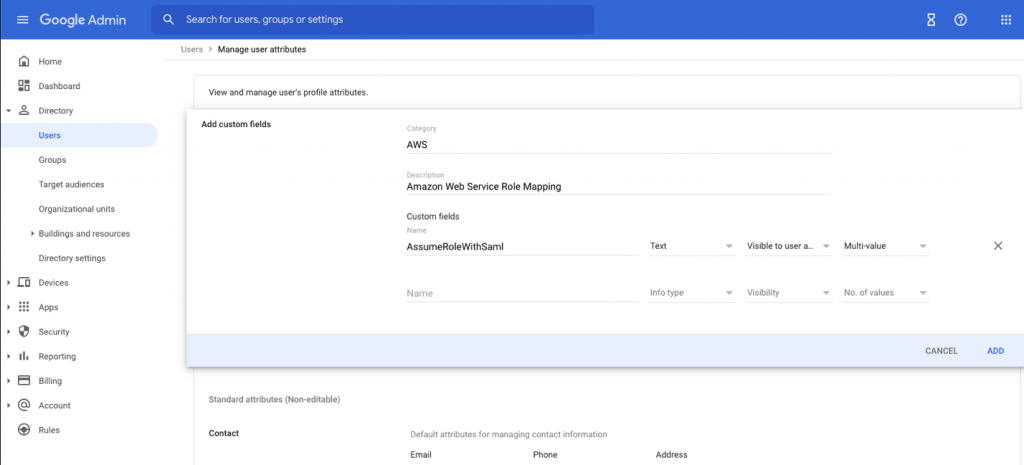1024x465 pixels.
Task: Click the Account at-sign icon
Action: coord(24,405)
